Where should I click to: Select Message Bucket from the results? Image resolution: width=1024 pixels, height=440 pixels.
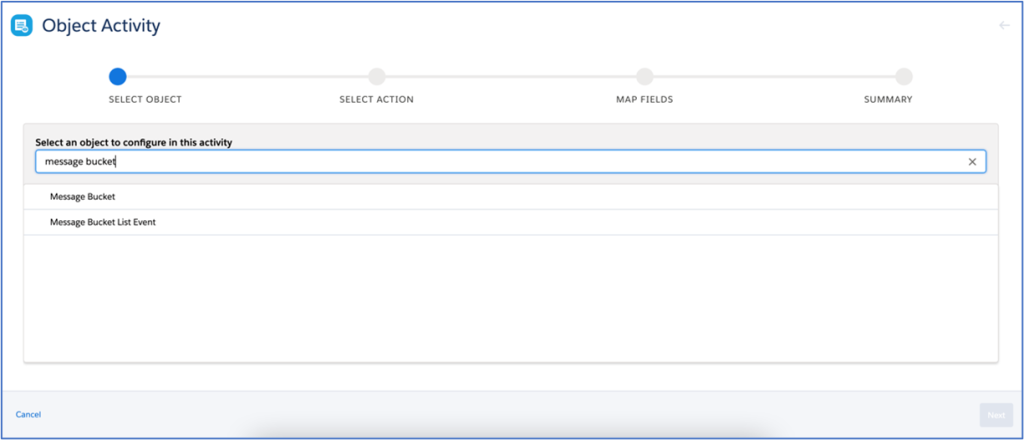point(83,197)
